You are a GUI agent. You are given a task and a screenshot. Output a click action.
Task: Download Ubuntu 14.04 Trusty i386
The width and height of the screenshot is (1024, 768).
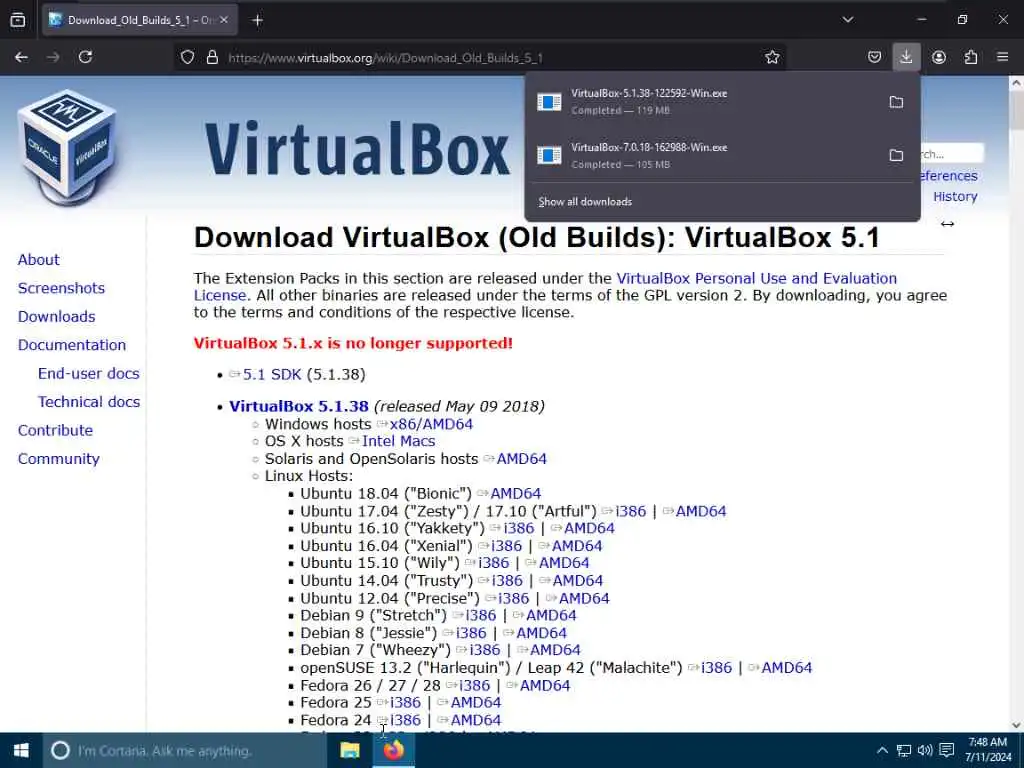(507, 581)
